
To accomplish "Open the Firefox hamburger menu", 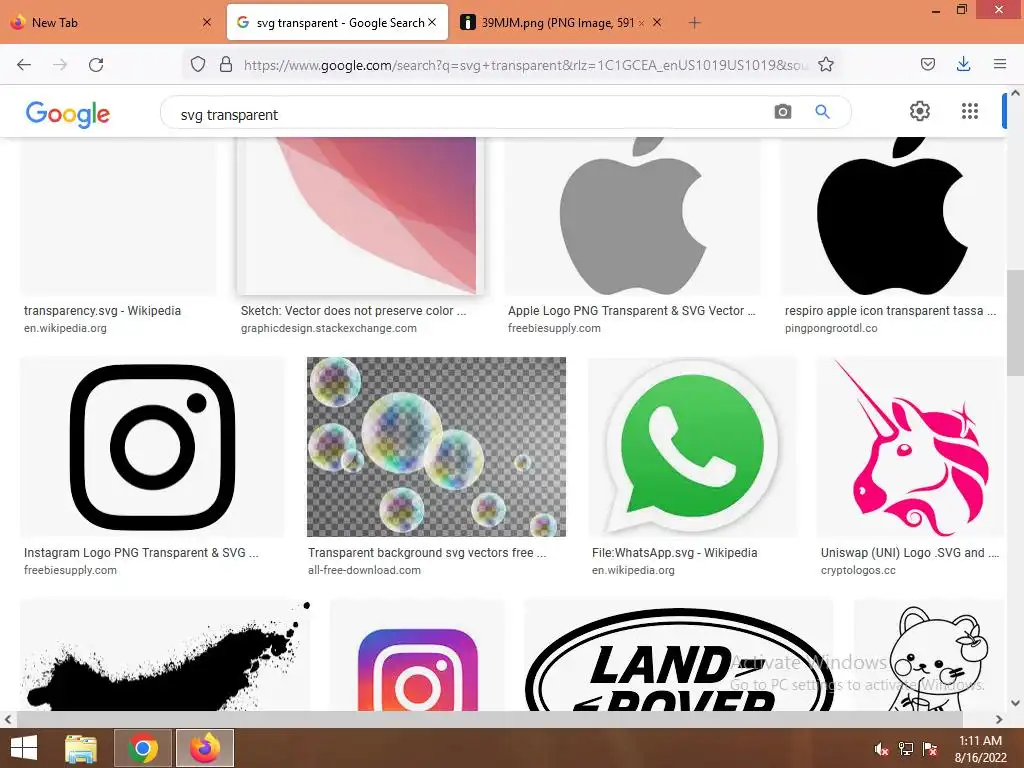I will coord(999,64).
